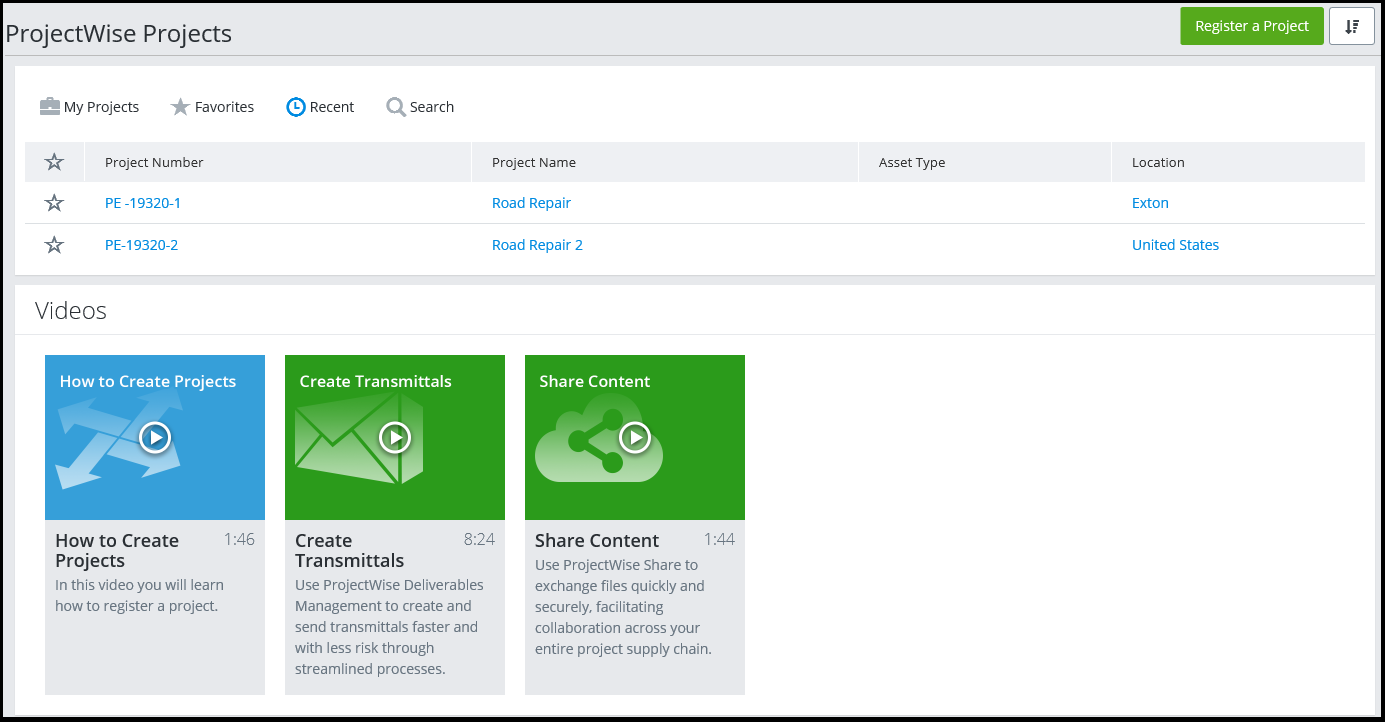Click the star icon in table header

coord(55,162)
